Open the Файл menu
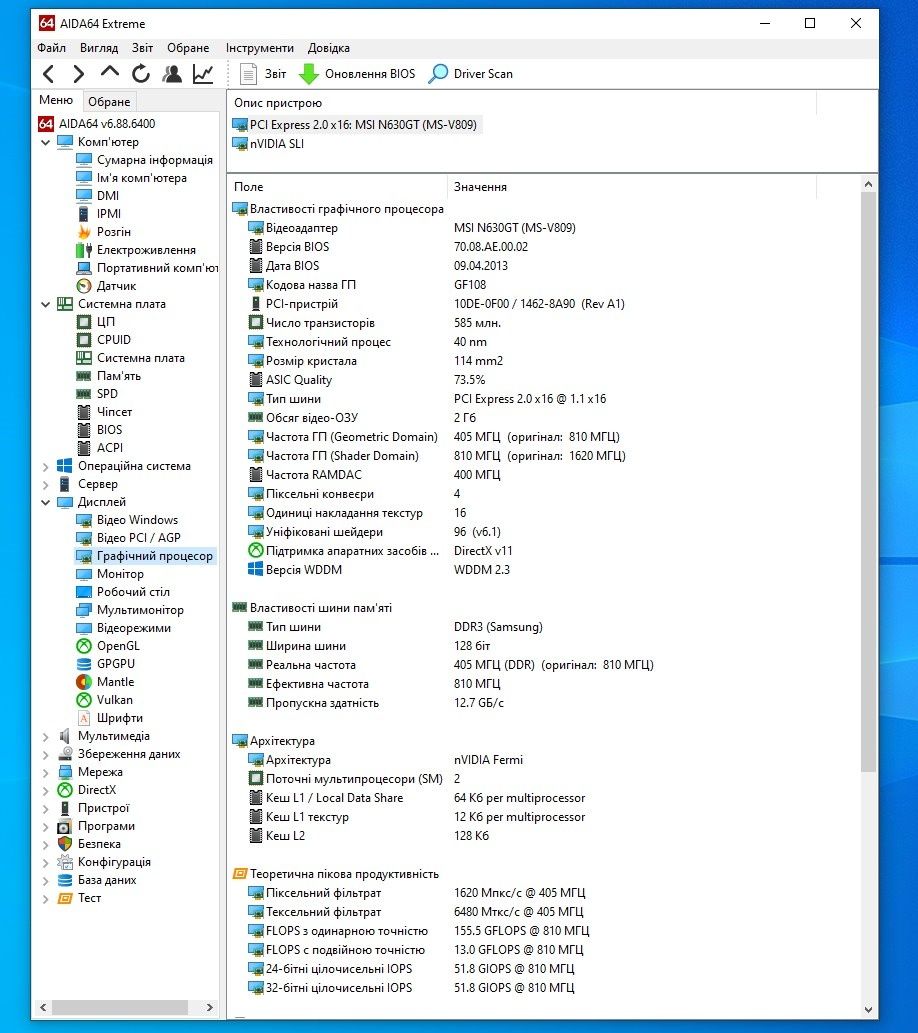The width and height of the screenshot is (918, 1033). point(51,48)
